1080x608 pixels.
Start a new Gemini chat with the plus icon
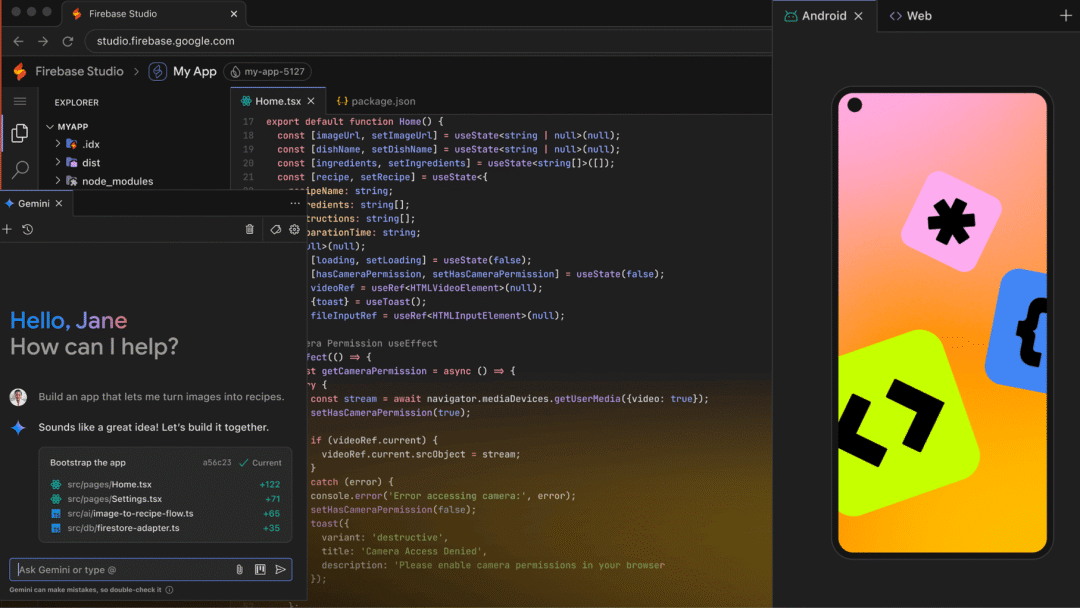[7, 229]
